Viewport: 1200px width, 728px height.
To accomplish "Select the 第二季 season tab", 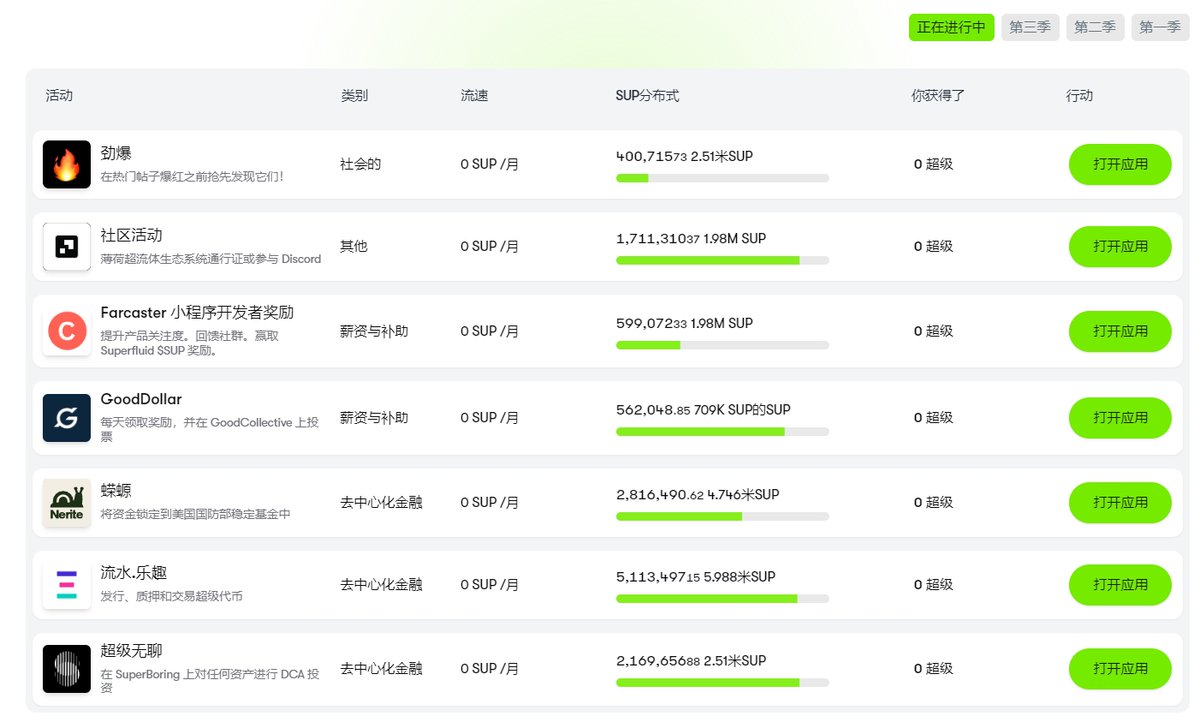I will click(1095, 28).
